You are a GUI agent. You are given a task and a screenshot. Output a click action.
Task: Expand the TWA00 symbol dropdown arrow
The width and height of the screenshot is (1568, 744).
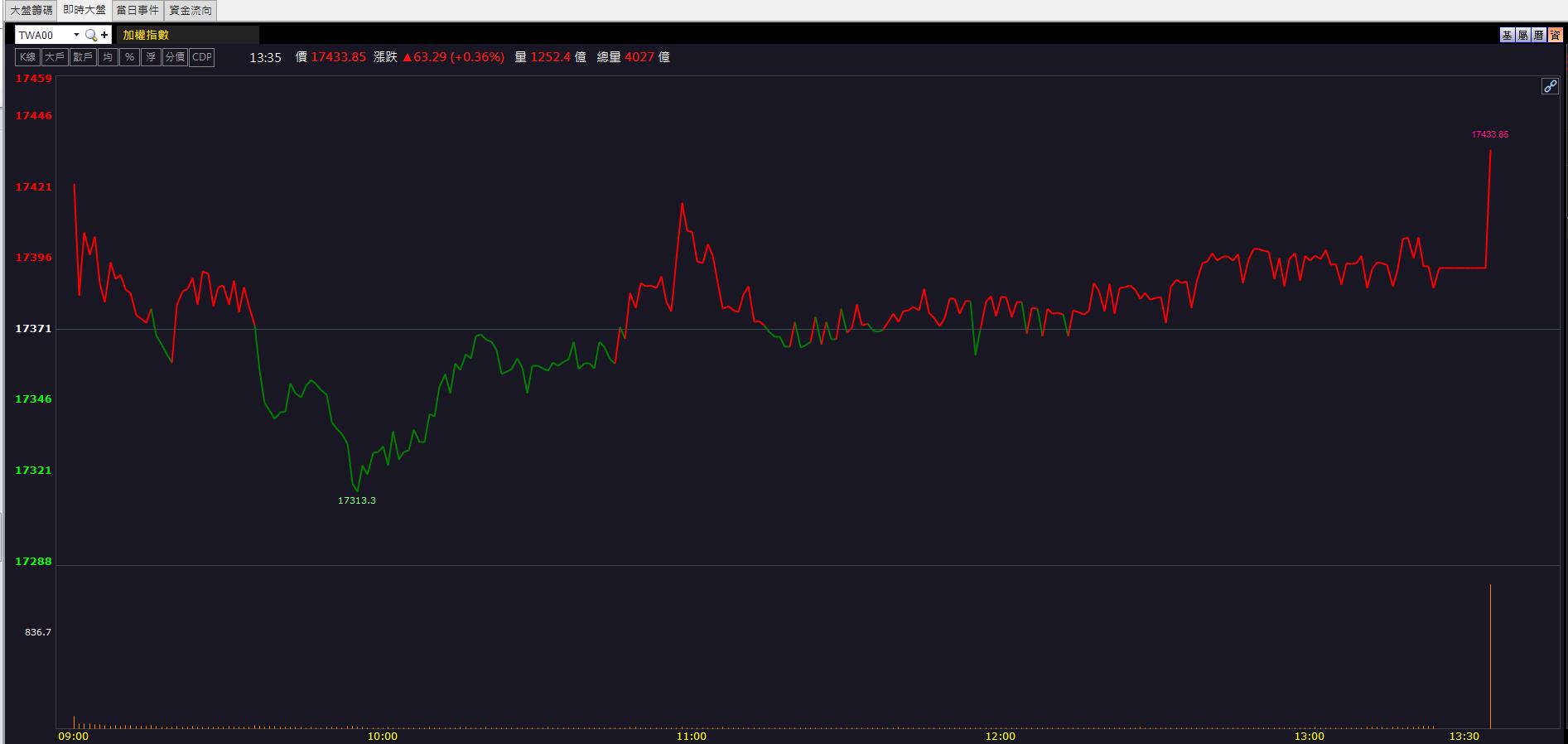click(x=76, y=35)
